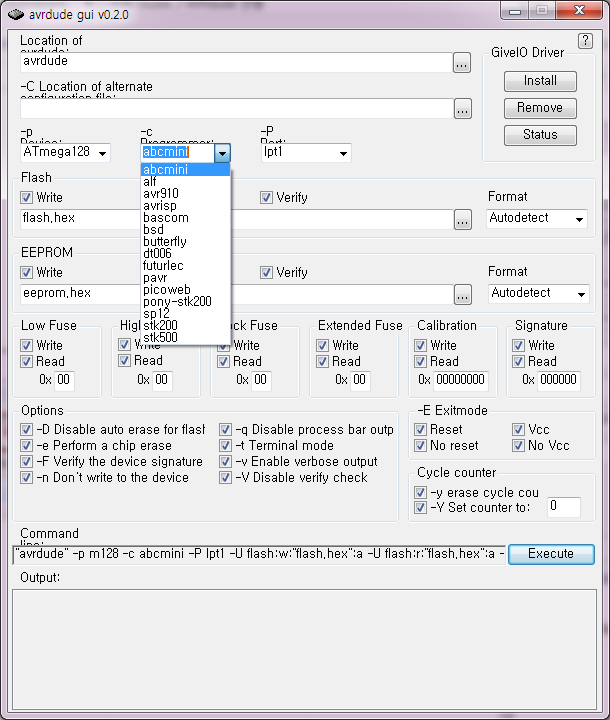
Task: Click the avrdude location input field
Action: point(236,62)
